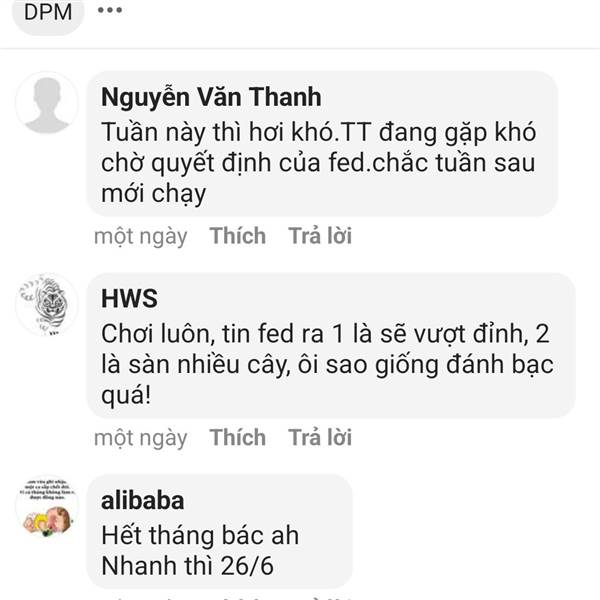Open alibaba's profile picture
Image resolution: width=600 pixels, height=600 pixels.
[x=47, y=506]
